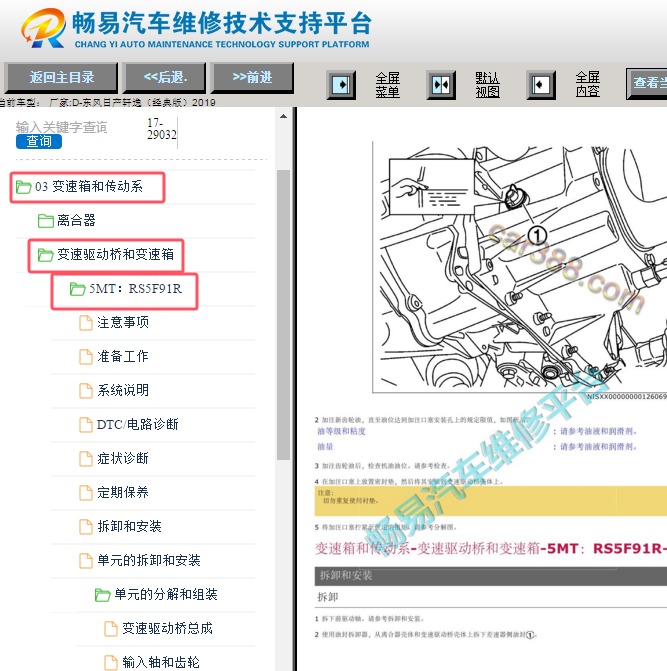
Task: Open the 系统说明 document
Action: click(122, 390)
